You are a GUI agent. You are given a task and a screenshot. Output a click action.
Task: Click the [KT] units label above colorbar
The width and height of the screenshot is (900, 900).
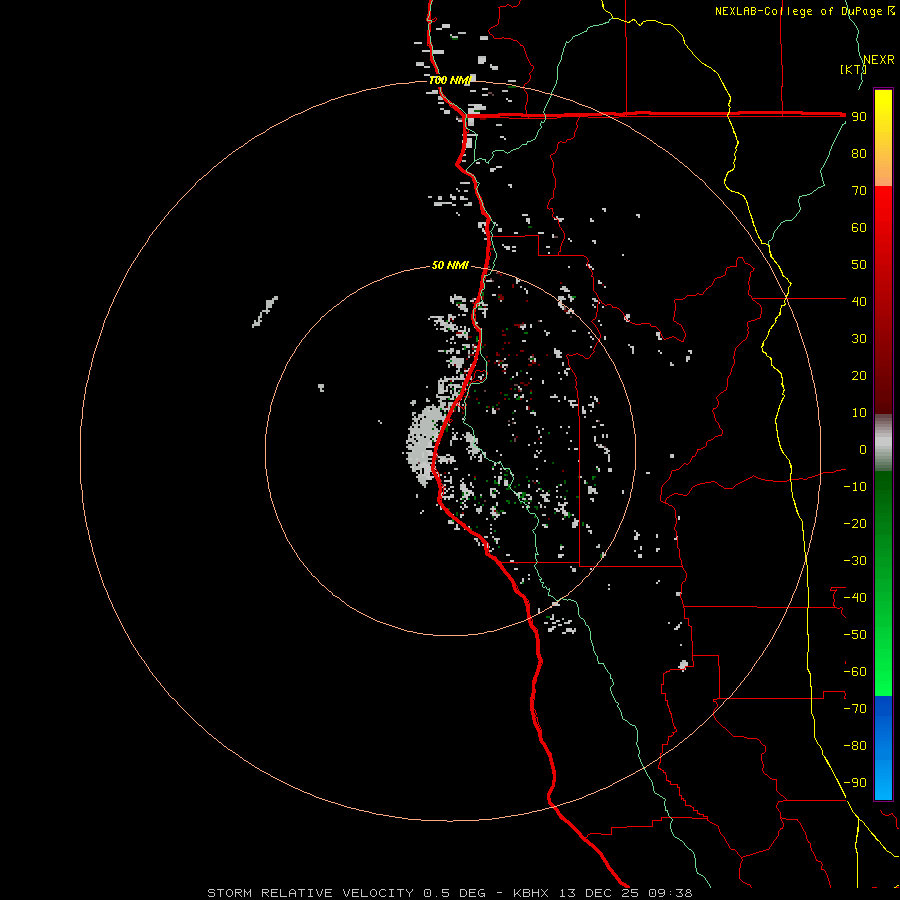853,69
